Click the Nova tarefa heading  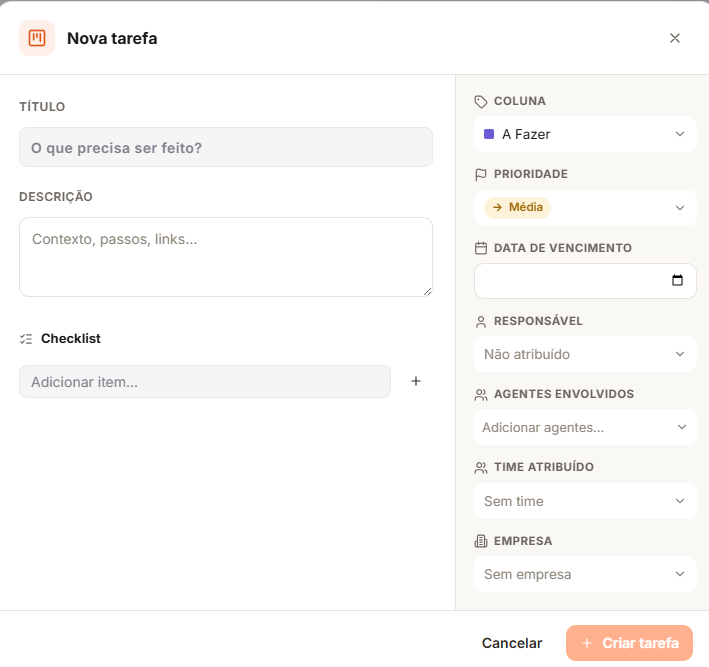tap(112, 38)
